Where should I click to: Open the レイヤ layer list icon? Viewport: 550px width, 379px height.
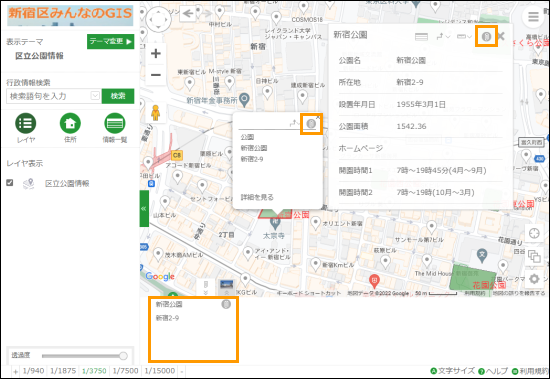(x=25, y=123)
